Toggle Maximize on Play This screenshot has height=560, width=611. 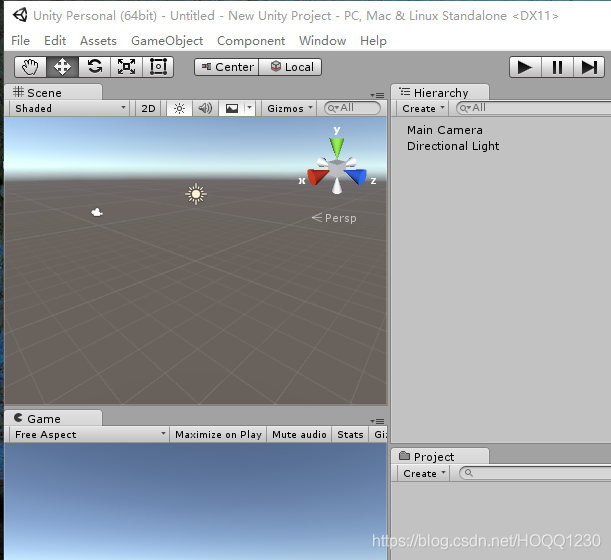[x=218, y=435]
